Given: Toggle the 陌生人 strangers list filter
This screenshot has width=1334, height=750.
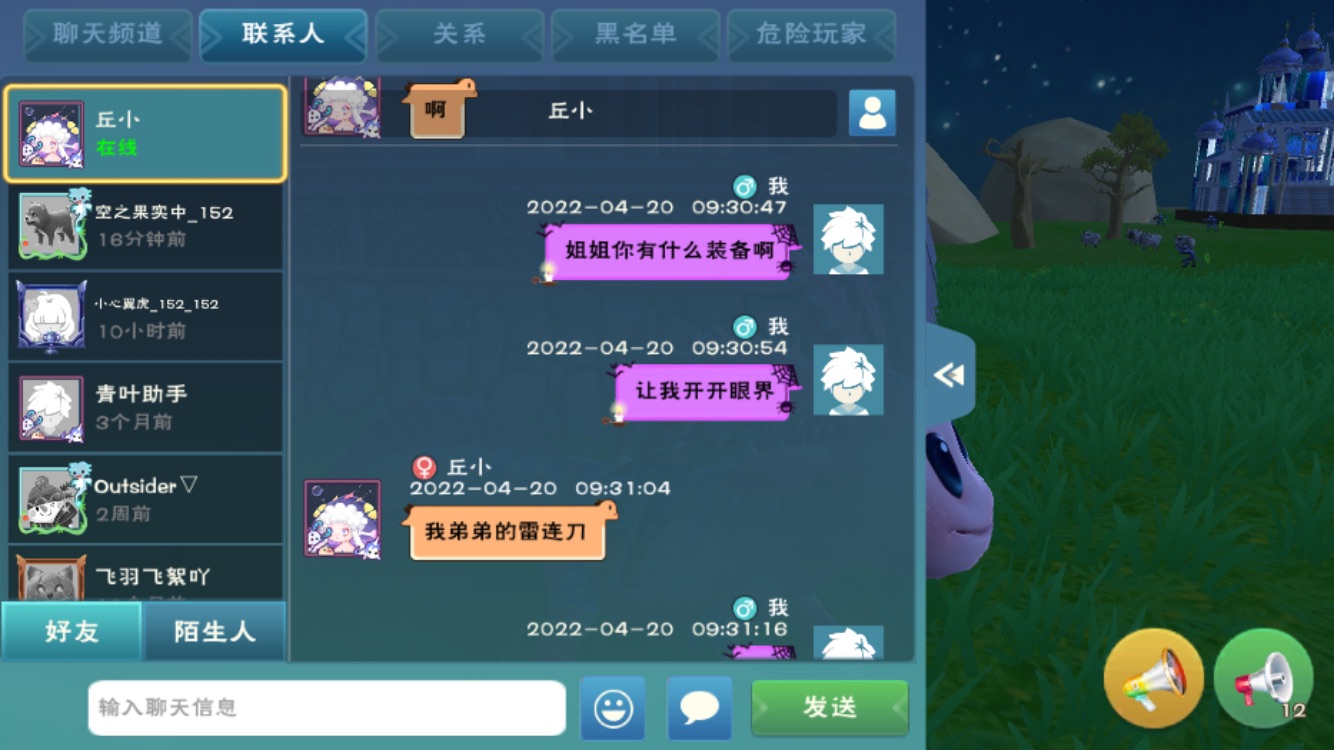Looking at the screenshot, I should pyautogui.click(x=214, y=631).
